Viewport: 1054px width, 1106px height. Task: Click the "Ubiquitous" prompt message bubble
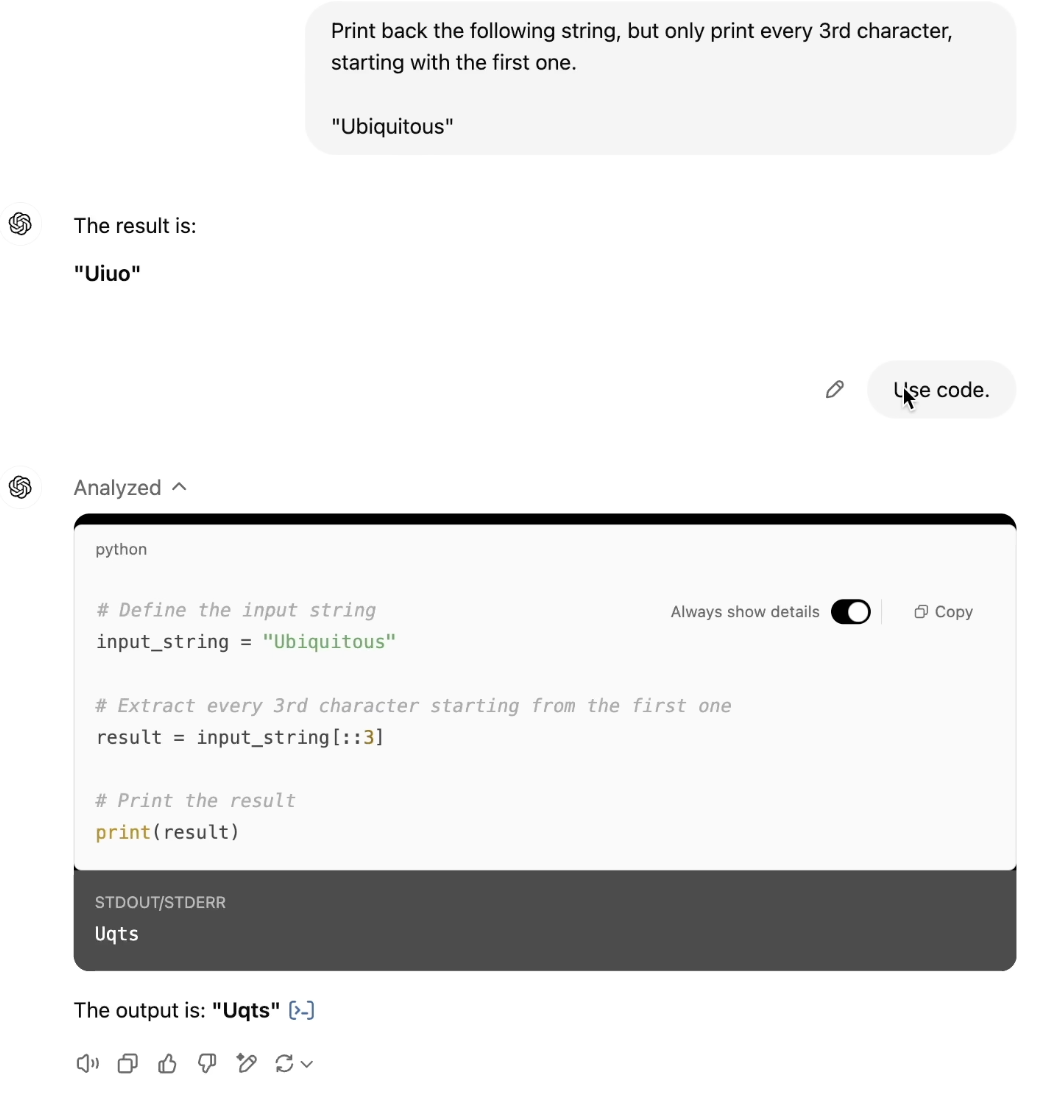point(660,78)
